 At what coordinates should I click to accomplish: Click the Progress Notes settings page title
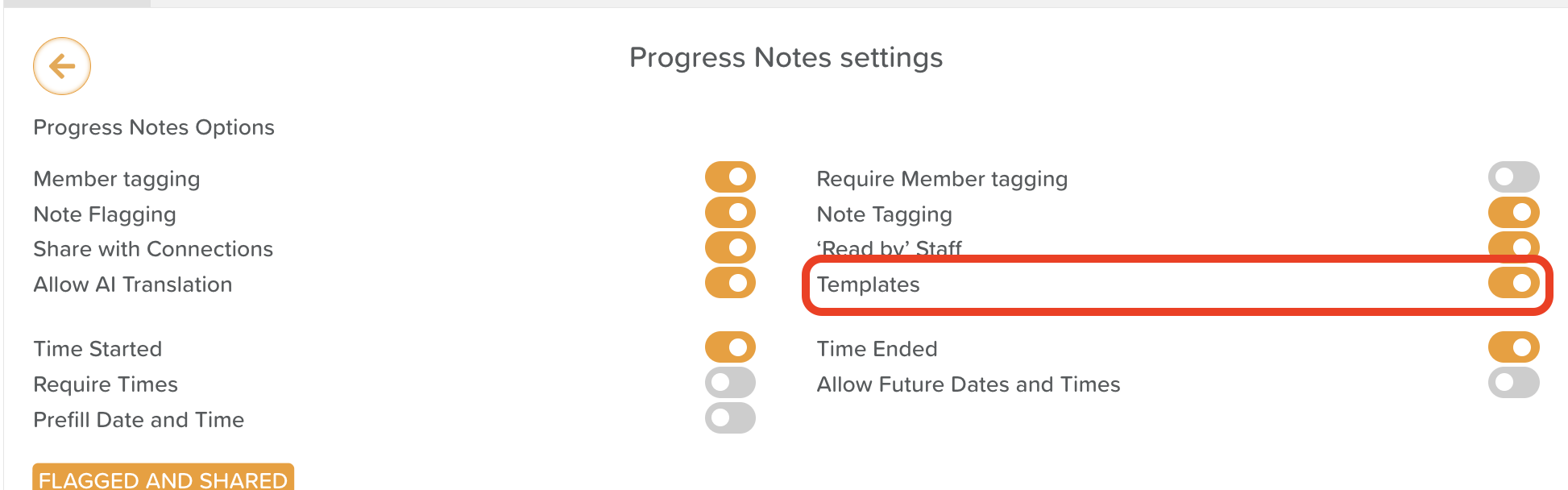(786, 58)
